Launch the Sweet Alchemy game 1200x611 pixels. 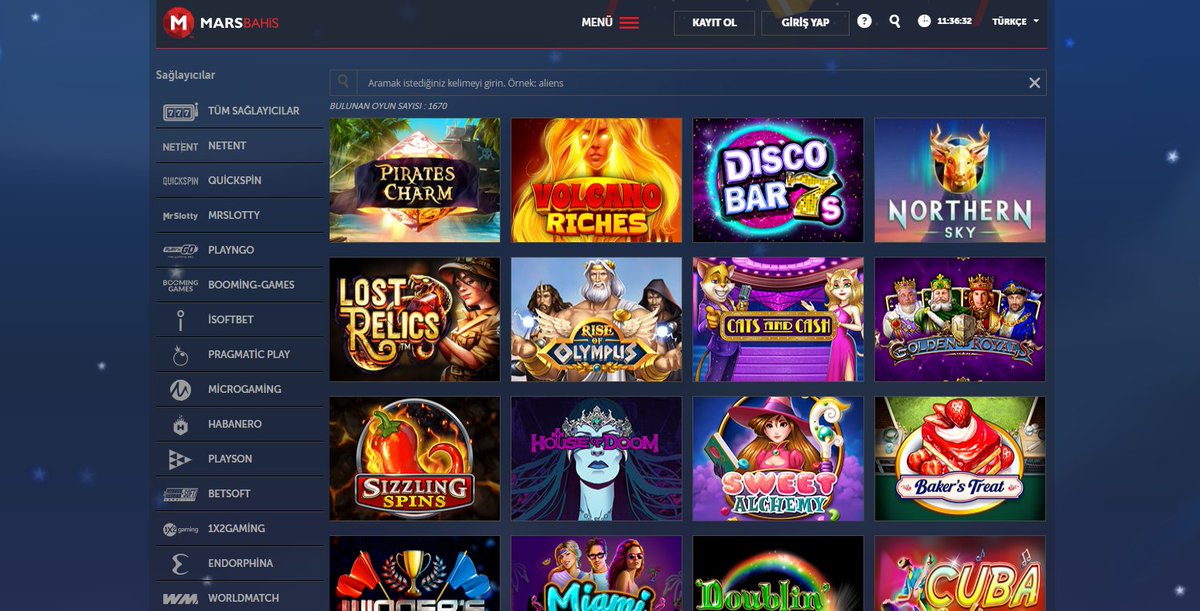coord(778,459)
